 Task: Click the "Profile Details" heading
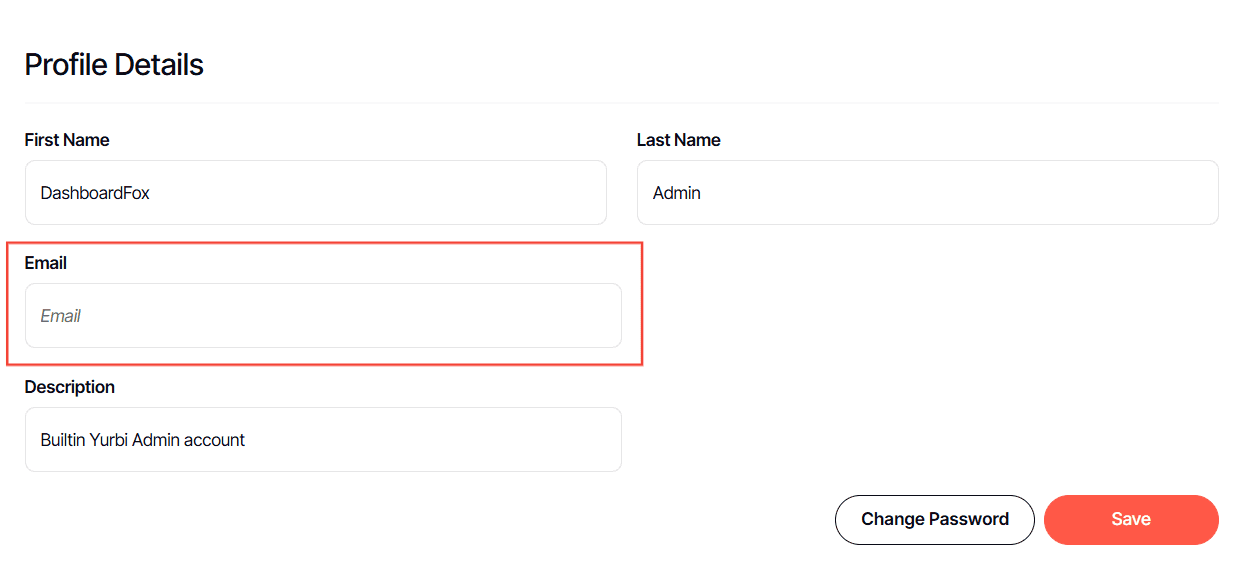click(x=114, y=65)
